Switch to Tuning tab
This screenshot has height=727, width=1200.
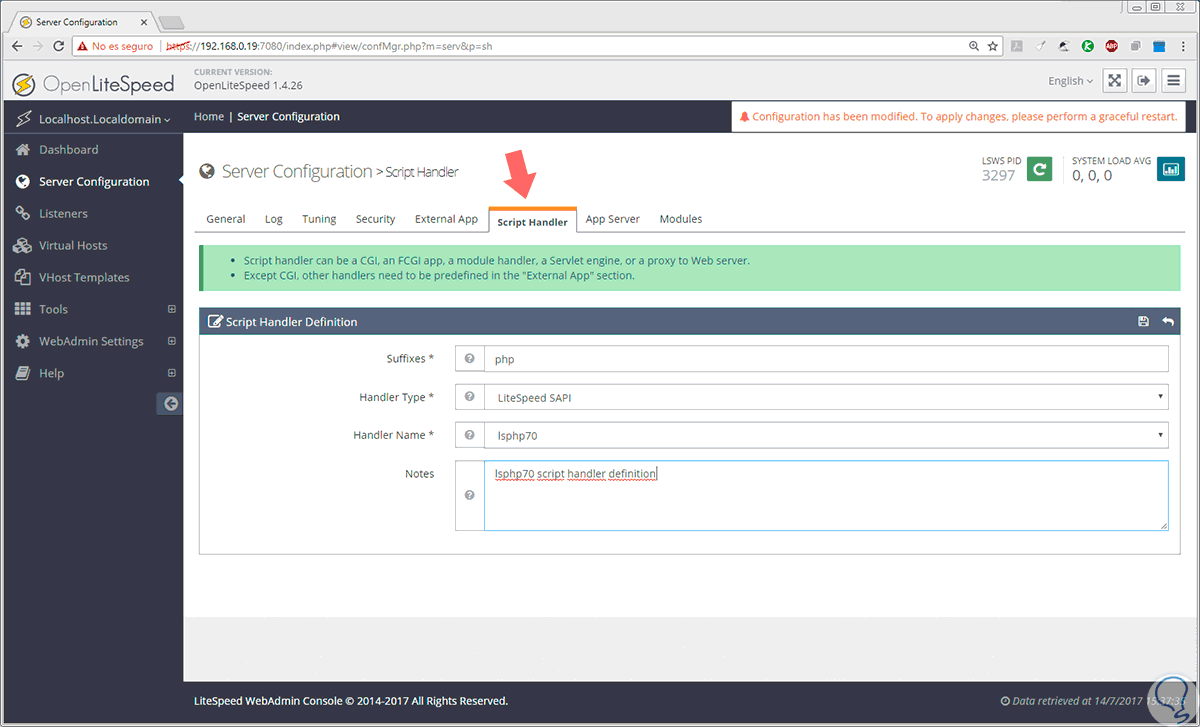319,219
